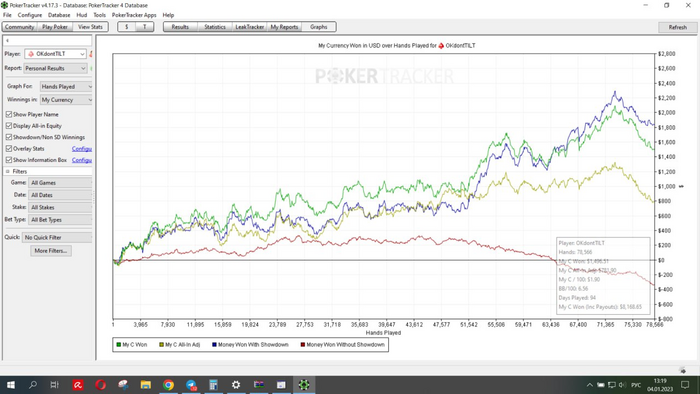The height and width of the screenshot is (394, 700).
Task: Open the Winnings in dropdown set to My Currency
Action: coord(66,100)
